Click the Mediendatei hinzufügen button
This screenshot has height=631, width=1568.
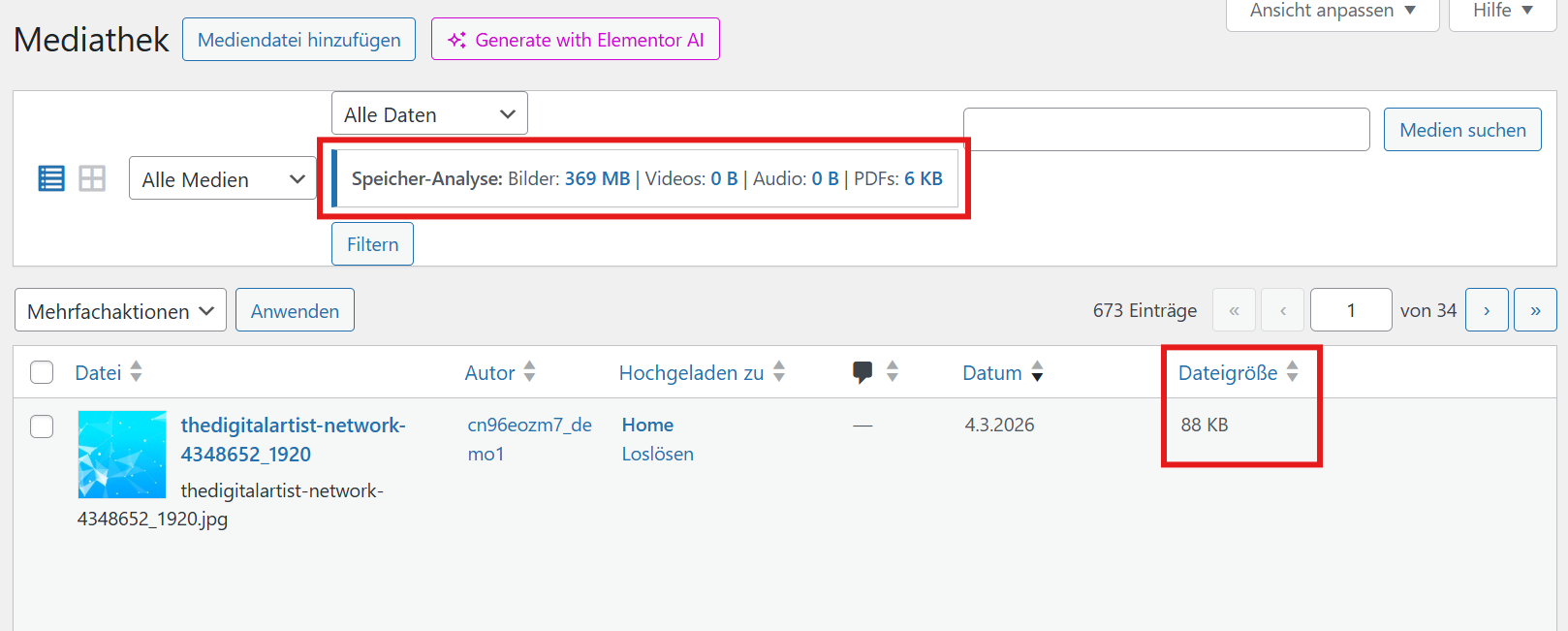(x=298, y=40)
